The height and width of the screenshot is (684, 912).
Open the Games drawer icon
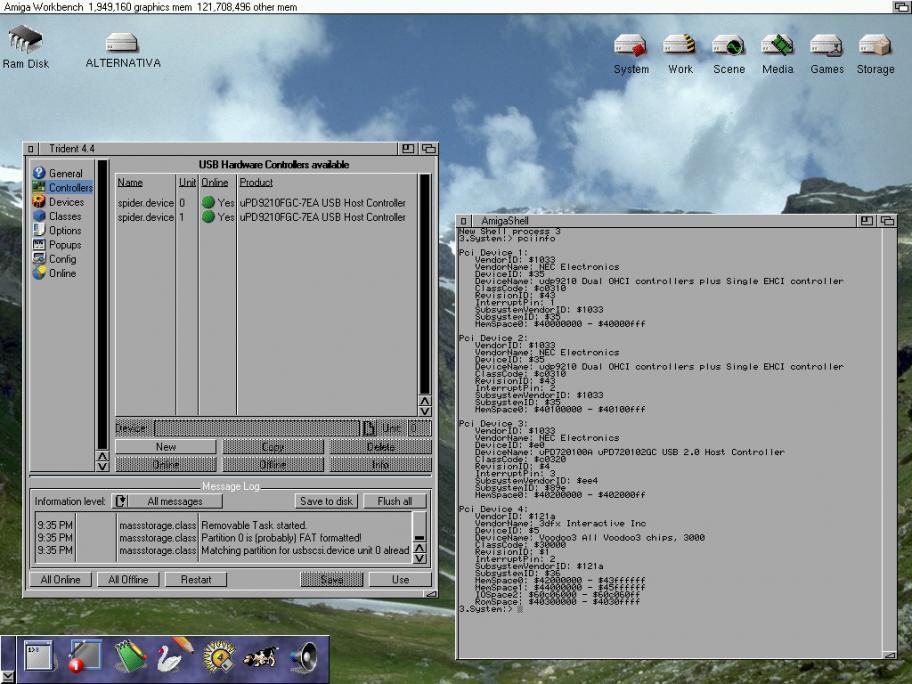[x=826, y=47]
